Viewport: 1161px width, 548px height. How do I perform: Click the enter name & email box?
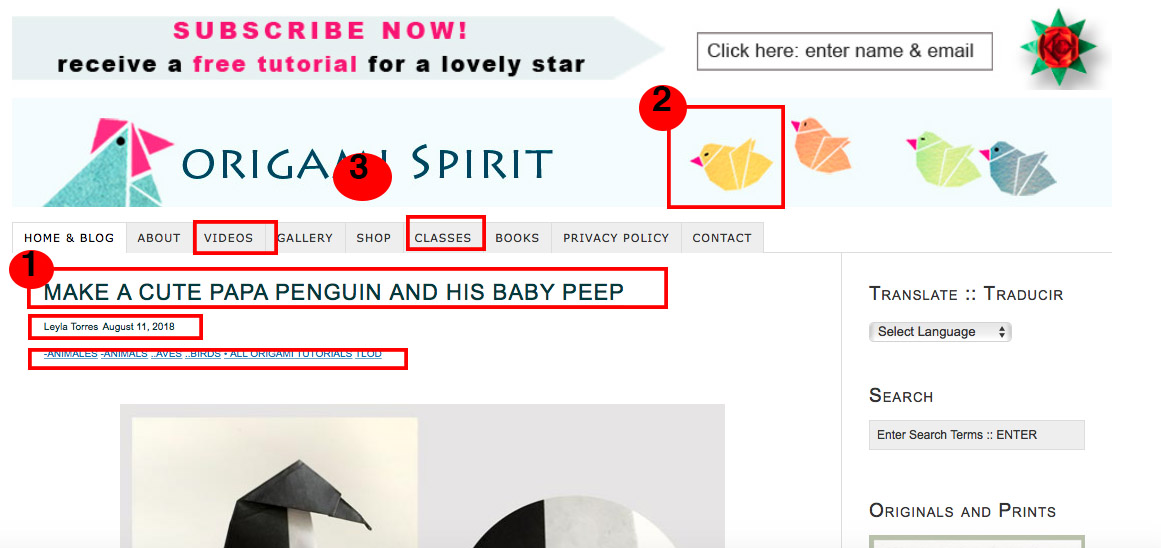pos(844,51)
